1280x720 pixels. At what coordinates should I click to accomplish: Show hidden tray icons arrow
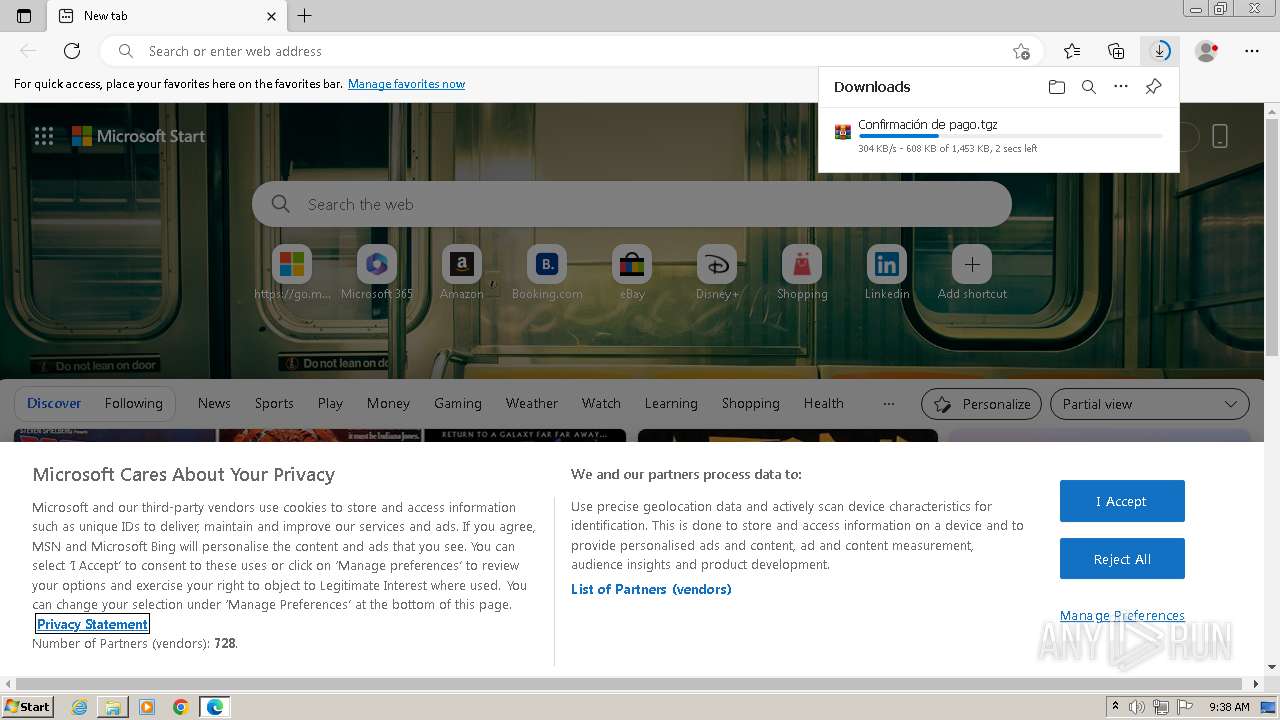1115,707
